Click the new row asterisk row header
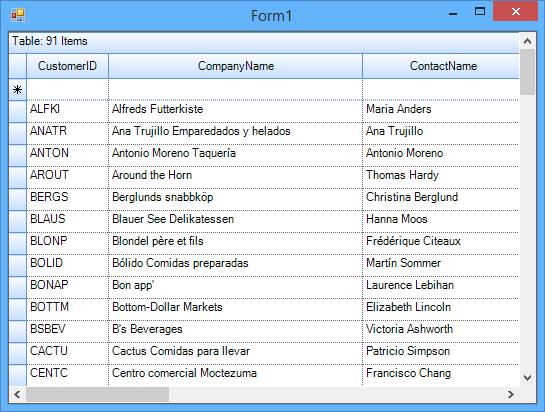Screen dimensions: 545x412 (x=18, y=90)
